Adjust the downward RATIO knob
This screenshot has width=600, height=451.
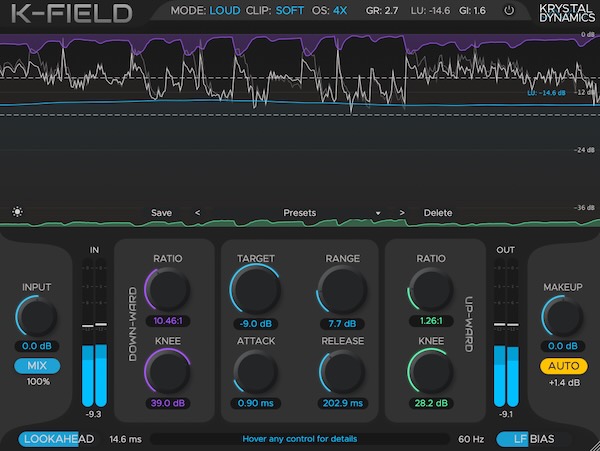[x=168, y=290]
